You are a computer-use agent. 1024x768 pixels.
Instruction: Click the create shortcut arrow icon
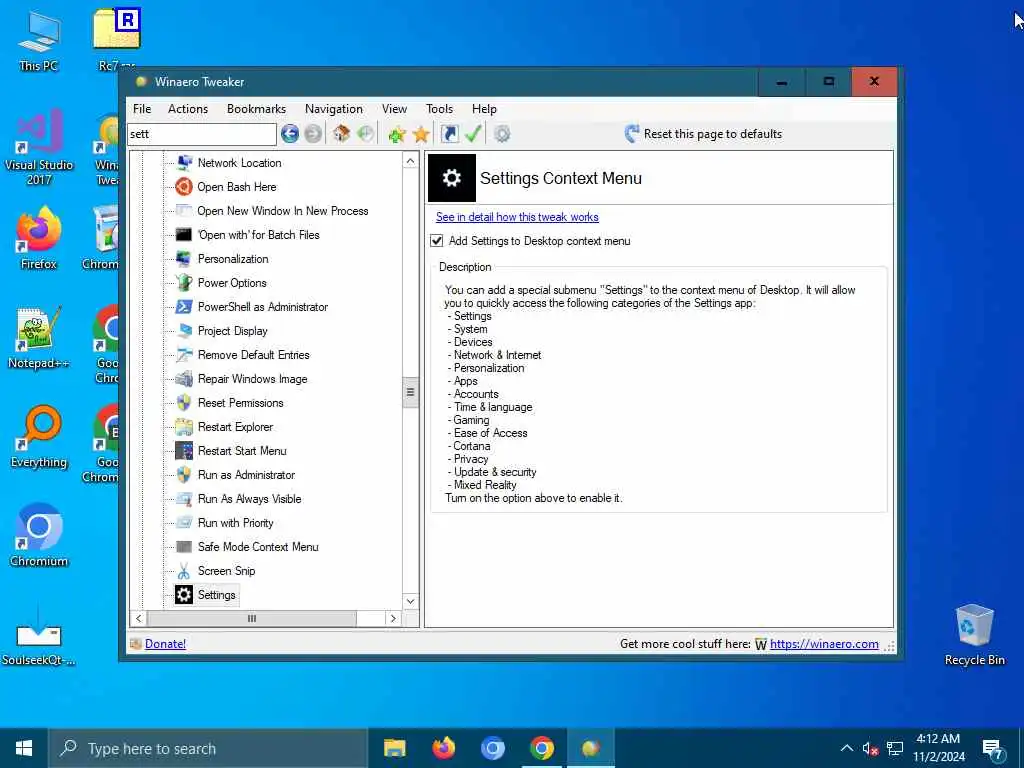449,134
